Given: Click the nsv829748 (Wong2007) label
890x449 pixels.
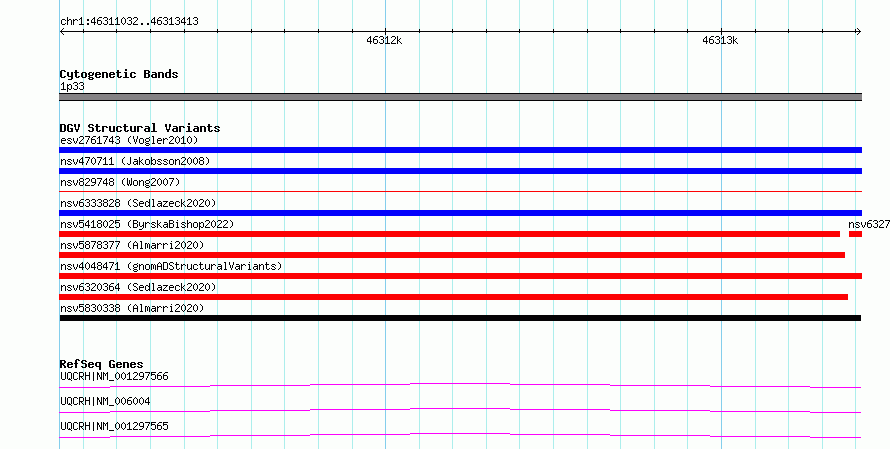Looking at the screenshot, I should click(120, 182).
